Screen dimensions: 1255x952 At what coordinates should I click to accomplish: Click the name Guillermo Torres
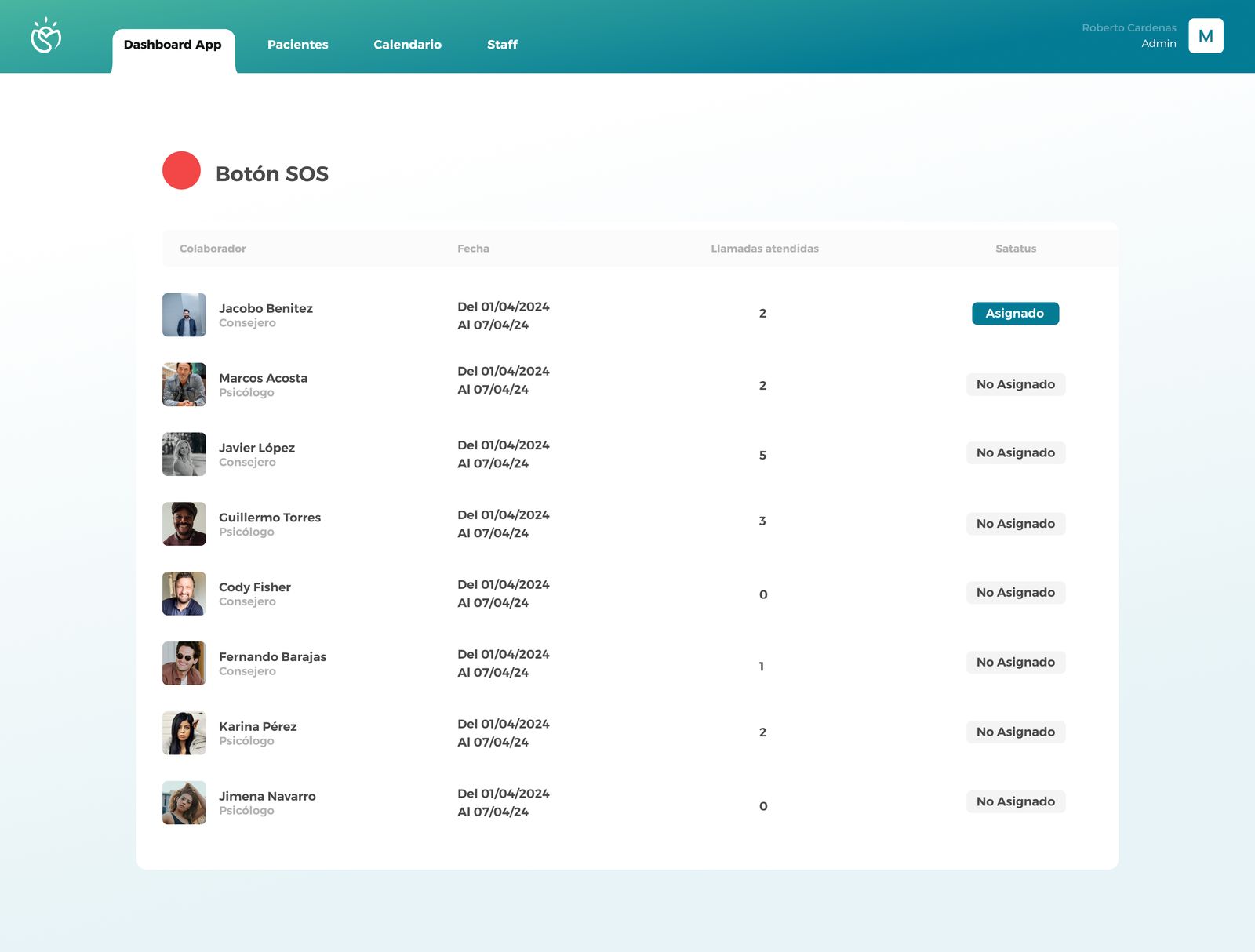[270, 518]
